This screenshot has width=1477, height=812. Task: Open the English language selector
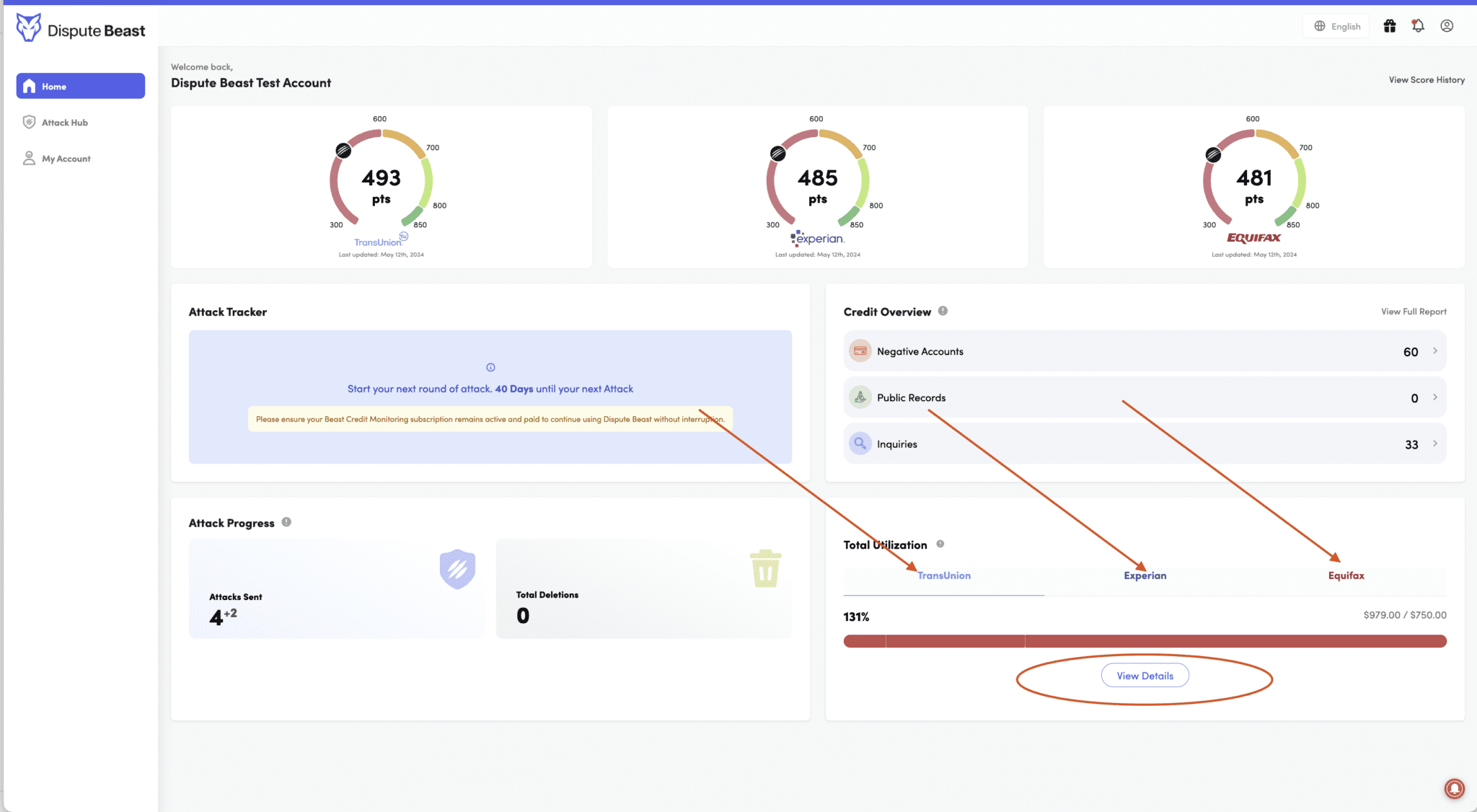[x=1337, y=26]
